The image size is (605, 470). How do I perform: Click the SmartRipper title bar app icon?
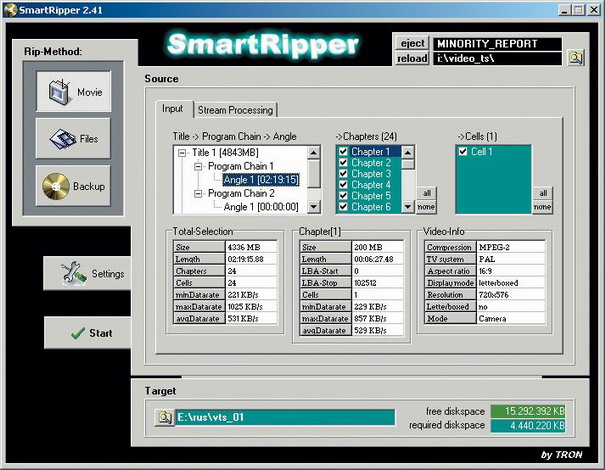[x=10, y=10]
